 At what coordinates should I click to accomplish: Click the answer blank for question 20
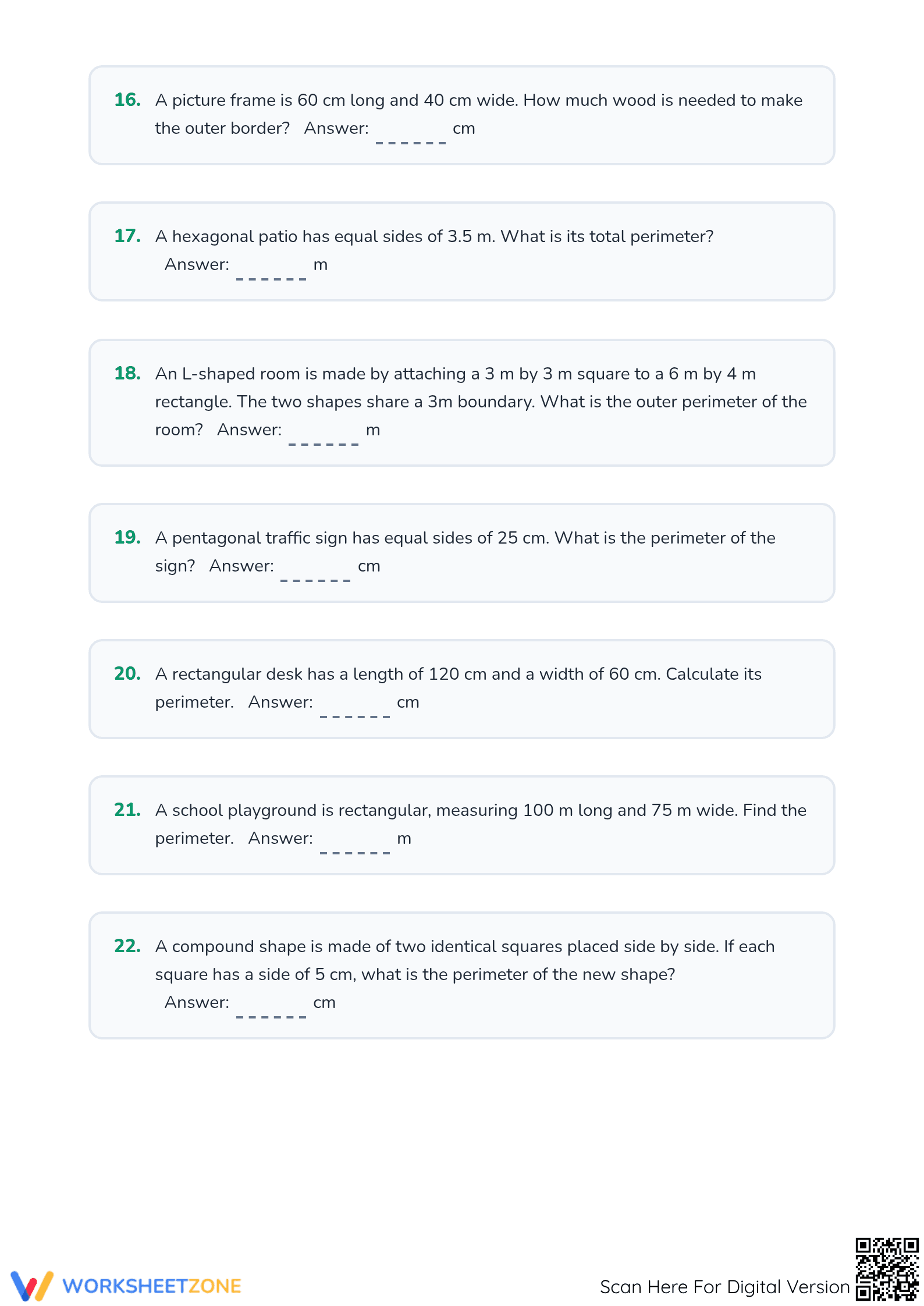[355, 708]
